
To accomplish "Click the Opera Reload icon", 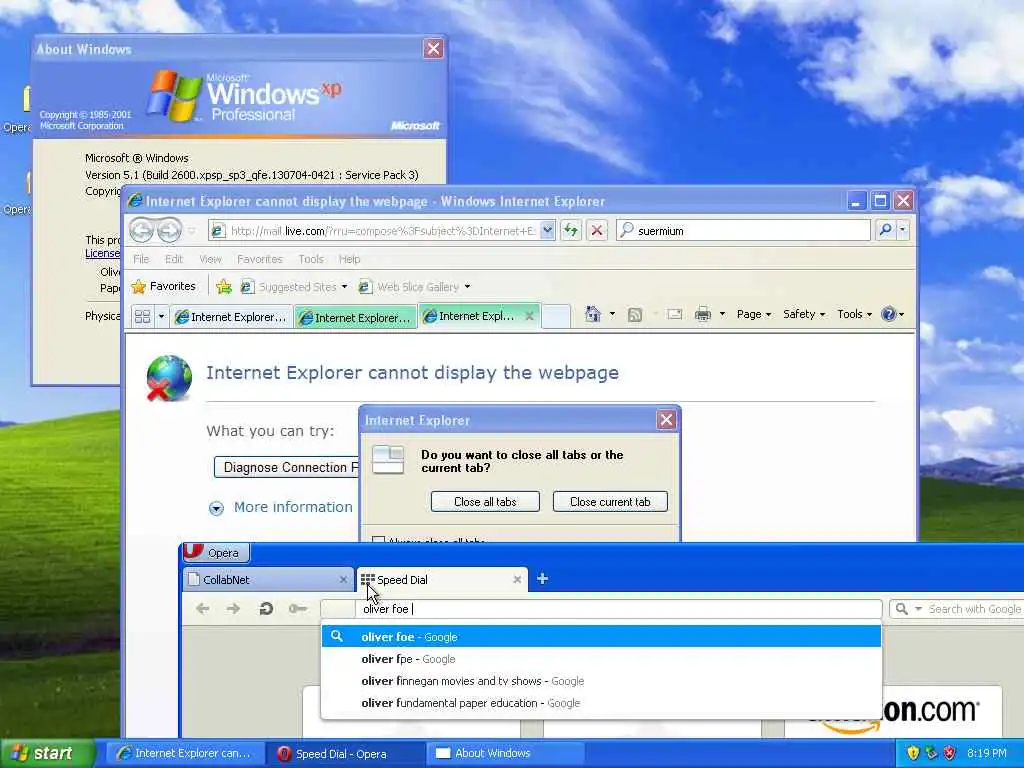I will pos(266,609).
